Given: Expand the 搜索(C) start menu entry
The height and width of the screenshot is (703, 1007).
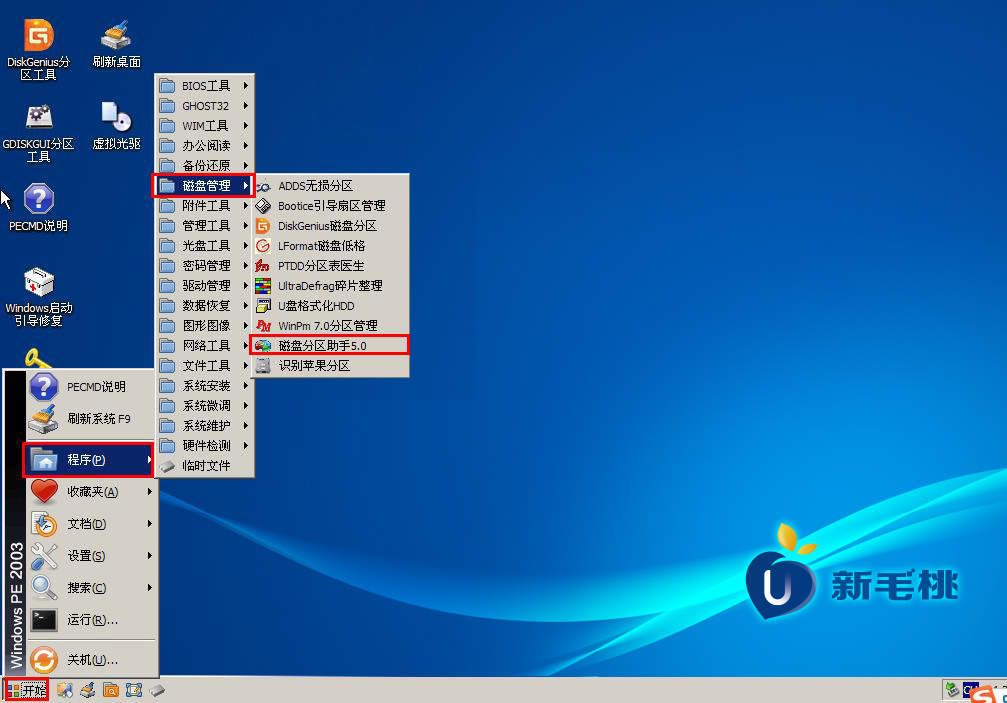Looking at the screenshot, I should pos(91,587).
